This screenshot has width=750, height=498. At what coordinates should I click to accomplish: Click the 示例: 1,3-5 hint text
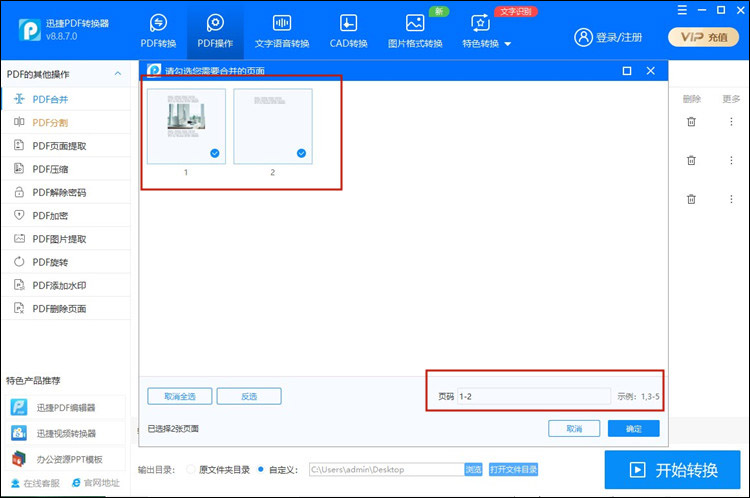pos(638,396)
